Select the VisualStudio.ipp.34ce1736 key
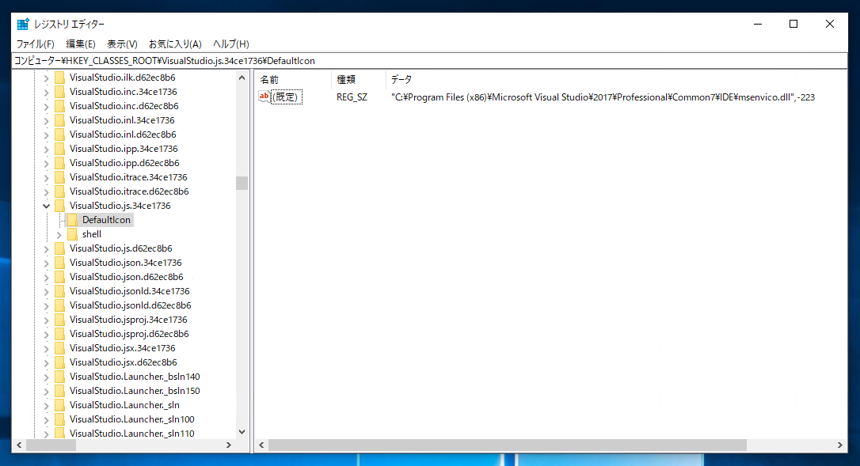This screenshot has width=860, height=466. (123, 149)
